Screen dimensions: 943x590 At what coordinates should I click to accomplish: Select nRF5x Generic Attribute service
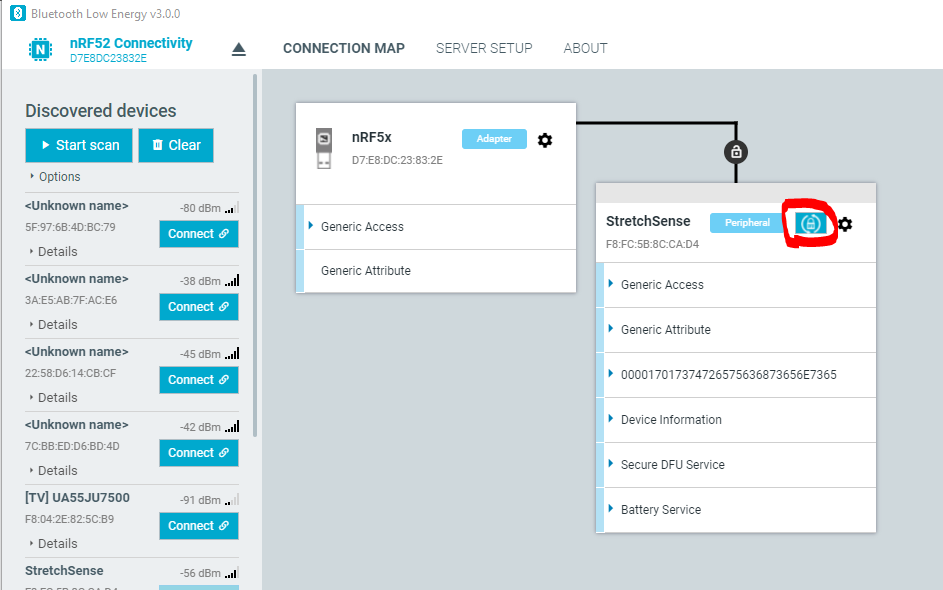[x=436, y=271]
